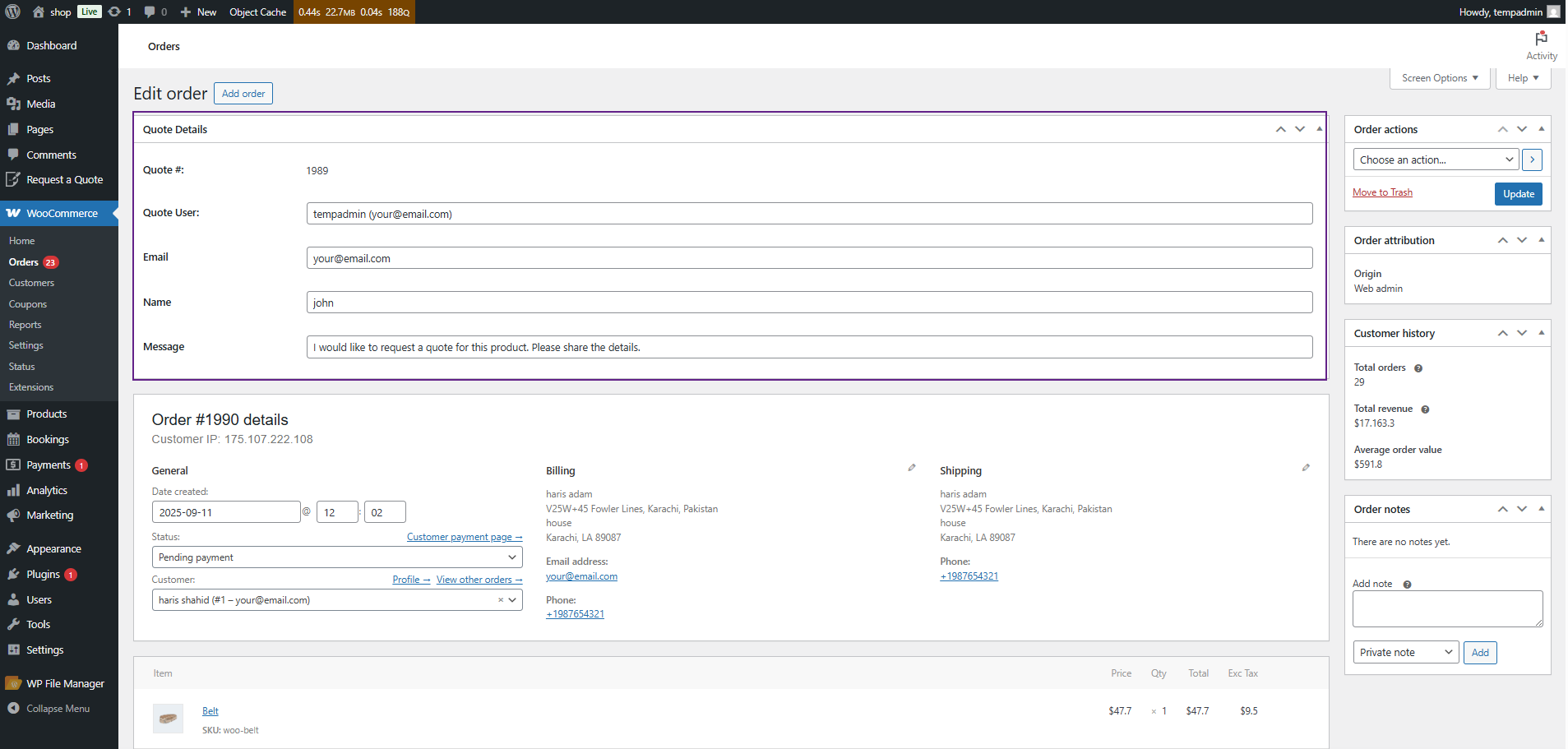
Task: Click the comments bubble icon in admin bar
Action: [150, 12]
